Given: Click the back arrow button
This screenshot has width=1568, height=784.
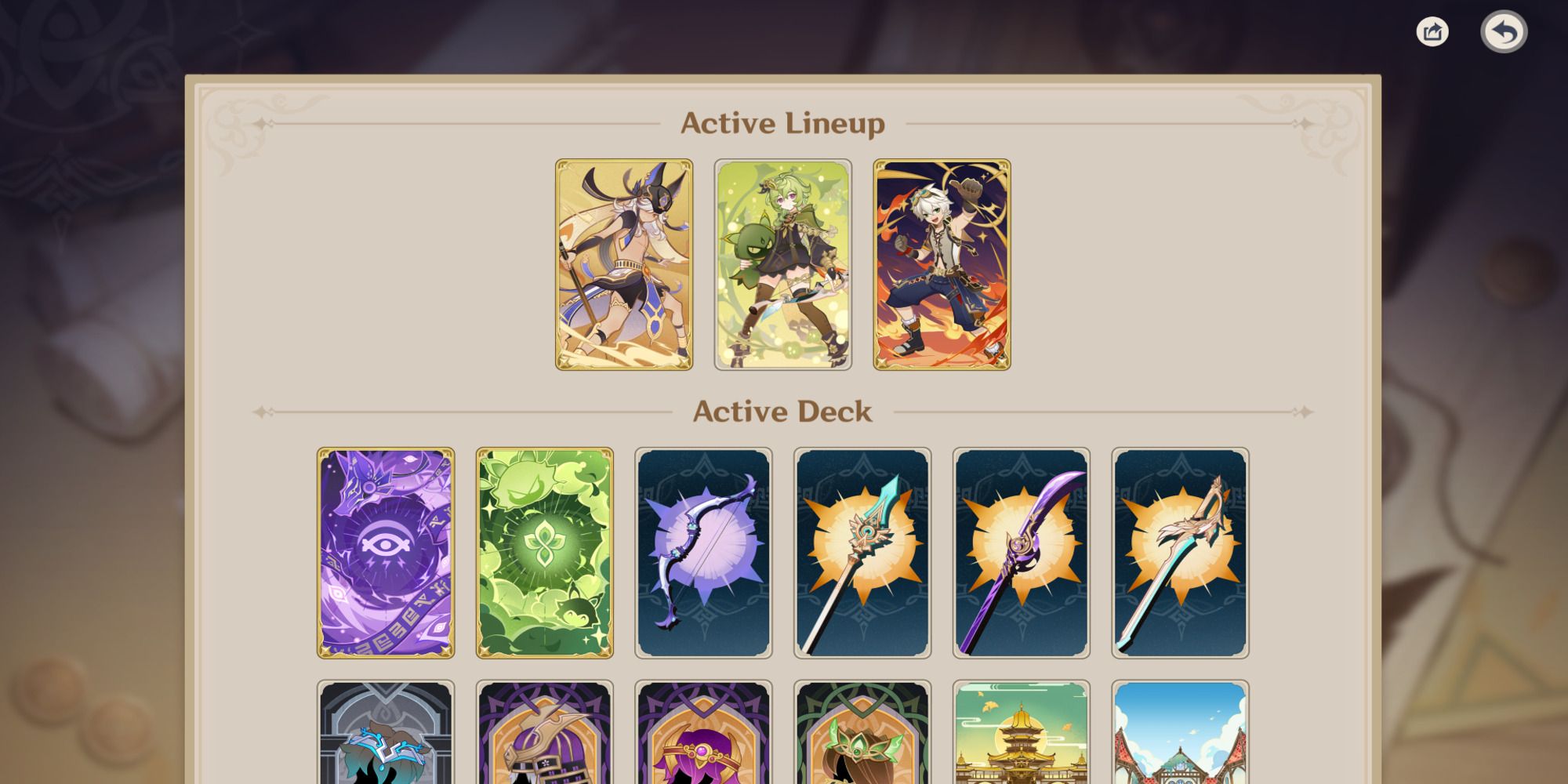Looking at the screenshot, I should (1504, 32).
